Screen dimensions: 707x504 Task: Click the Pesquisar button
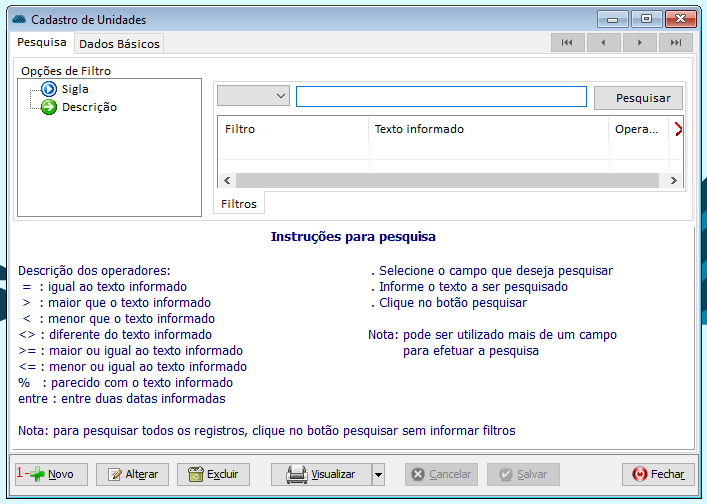639,98
